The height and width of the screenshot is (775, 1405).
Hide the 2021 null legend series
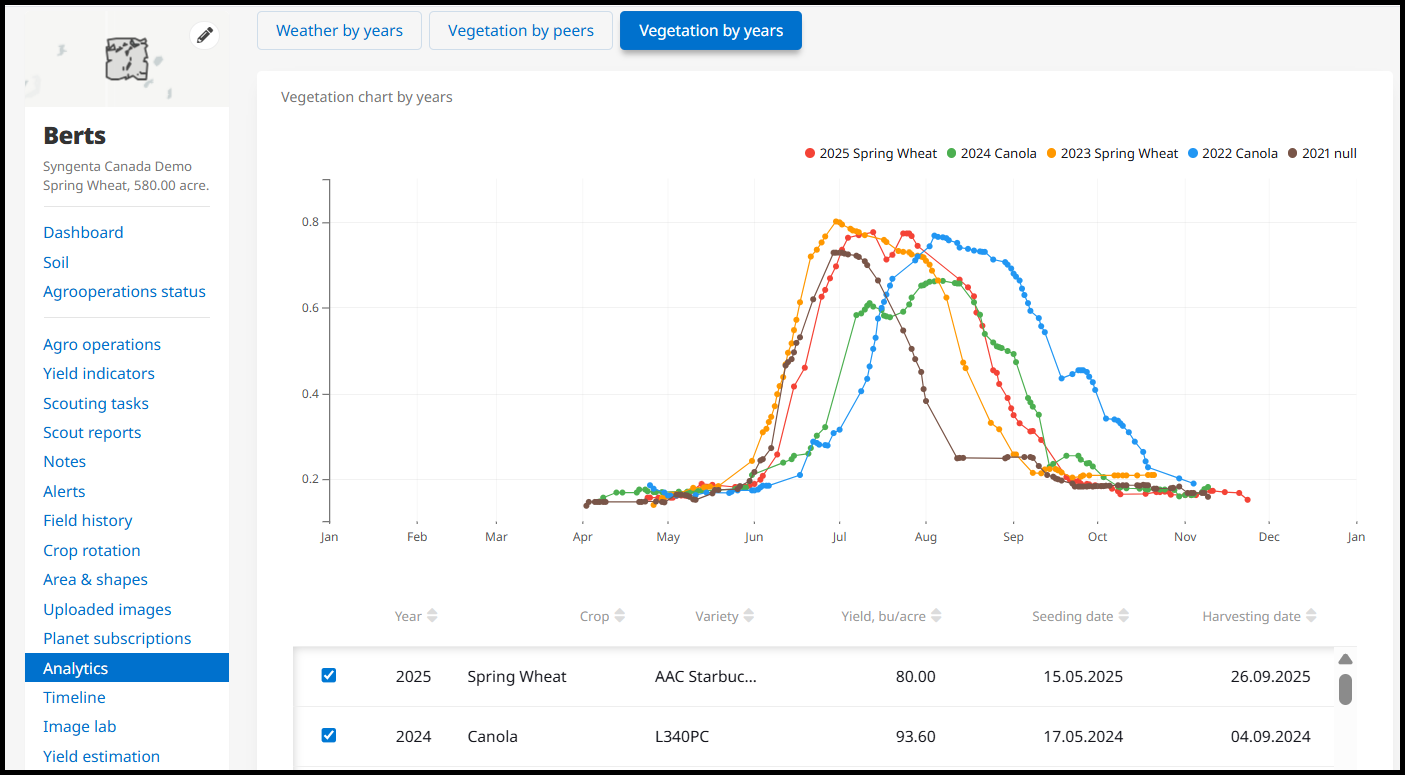coord(1322,154)
